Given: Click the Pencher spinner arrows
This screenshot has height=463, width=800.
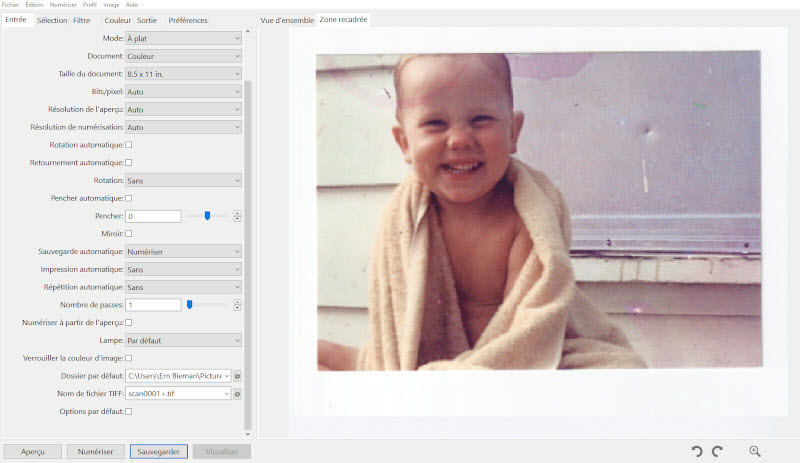Looking at the screenshot, I should tap(237, 216).
